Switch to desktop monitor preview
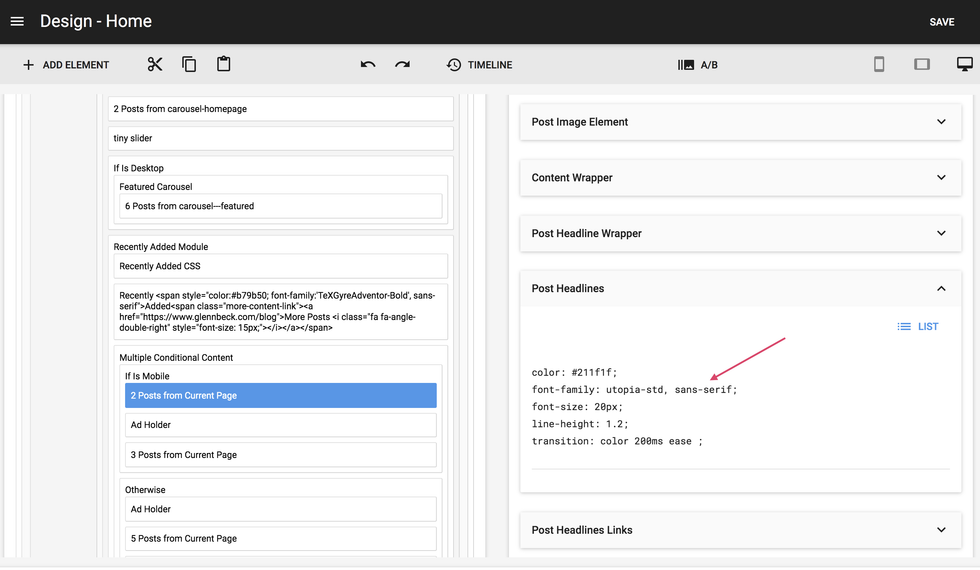 (964, 65)
